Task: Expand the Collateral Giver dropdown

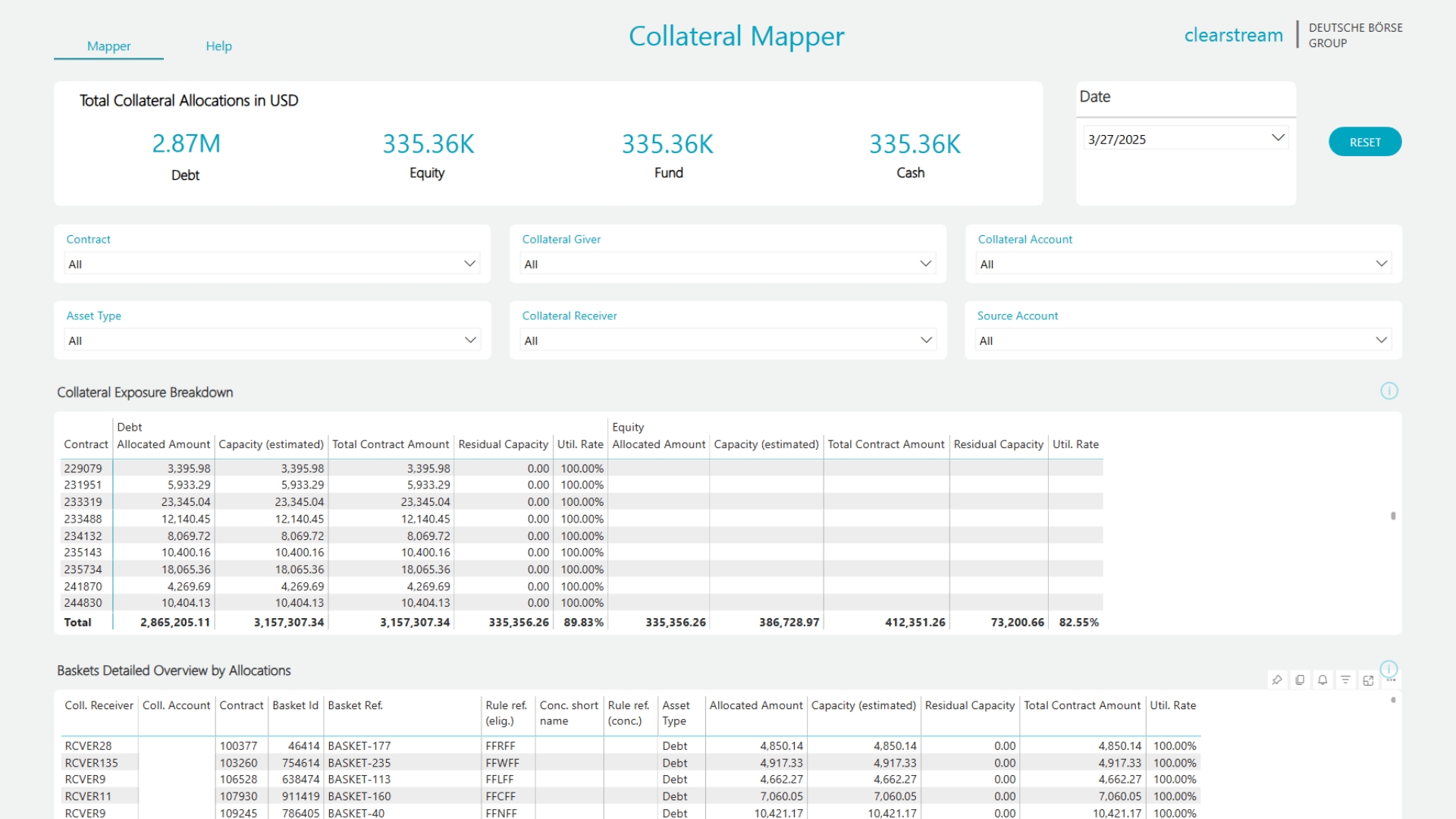Action: (925, 264)
